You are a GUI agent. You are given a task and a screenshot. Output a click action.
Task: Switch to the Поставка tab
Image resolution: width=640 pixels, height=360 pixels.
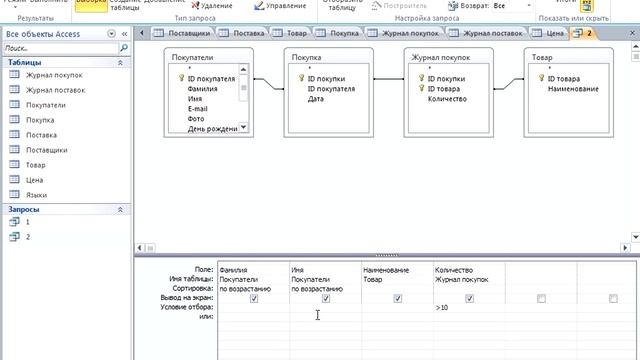pos(242,33)
